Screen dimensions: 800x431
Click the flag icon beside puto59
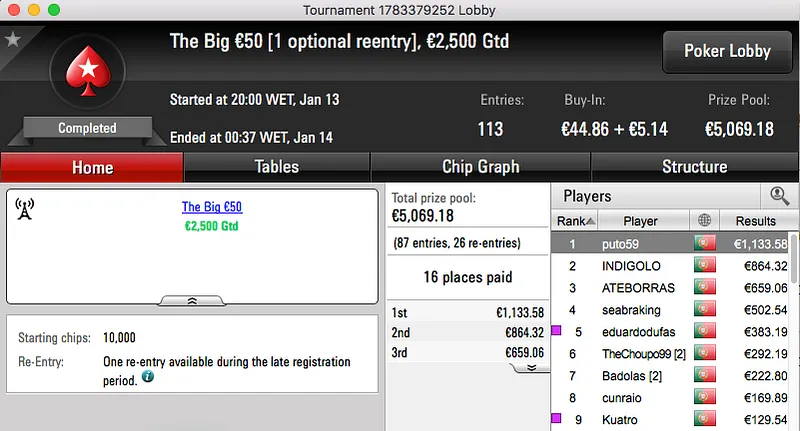(x=705, y=244)
